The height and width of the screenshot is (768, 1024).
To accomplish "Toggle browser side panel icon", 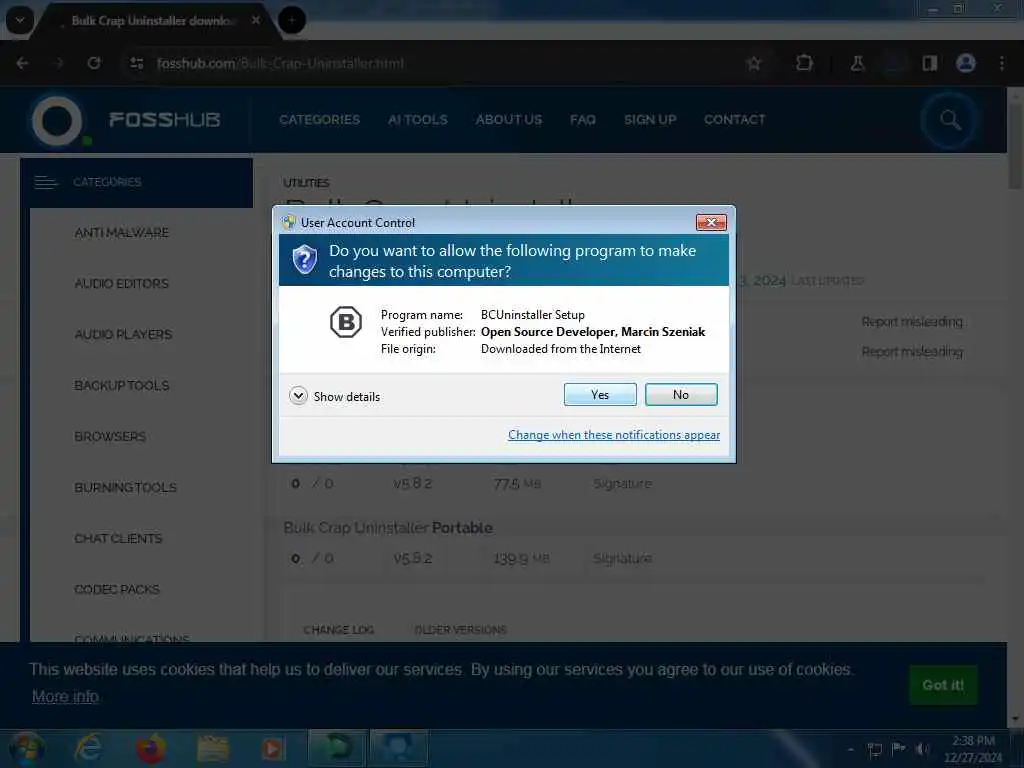I will [x=930, y=63].
